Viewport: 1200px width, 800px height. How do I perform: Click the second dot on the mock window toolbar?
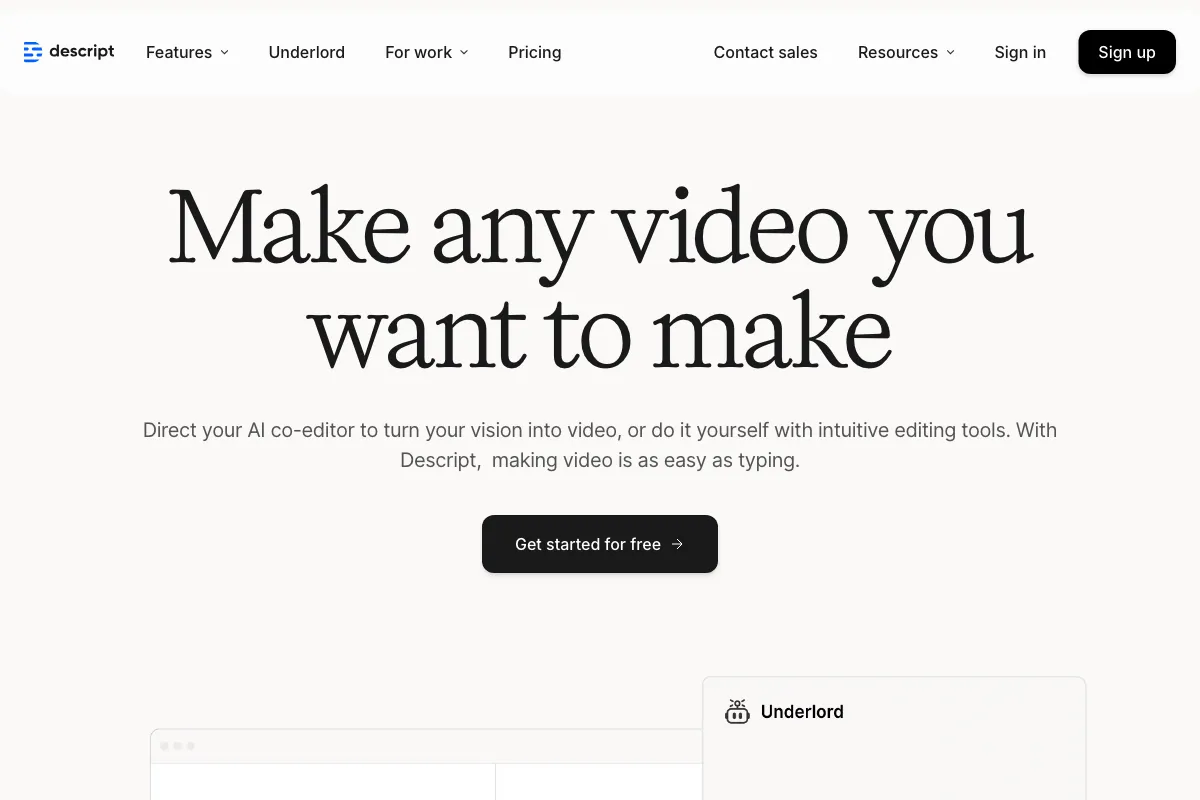point(178,746)
